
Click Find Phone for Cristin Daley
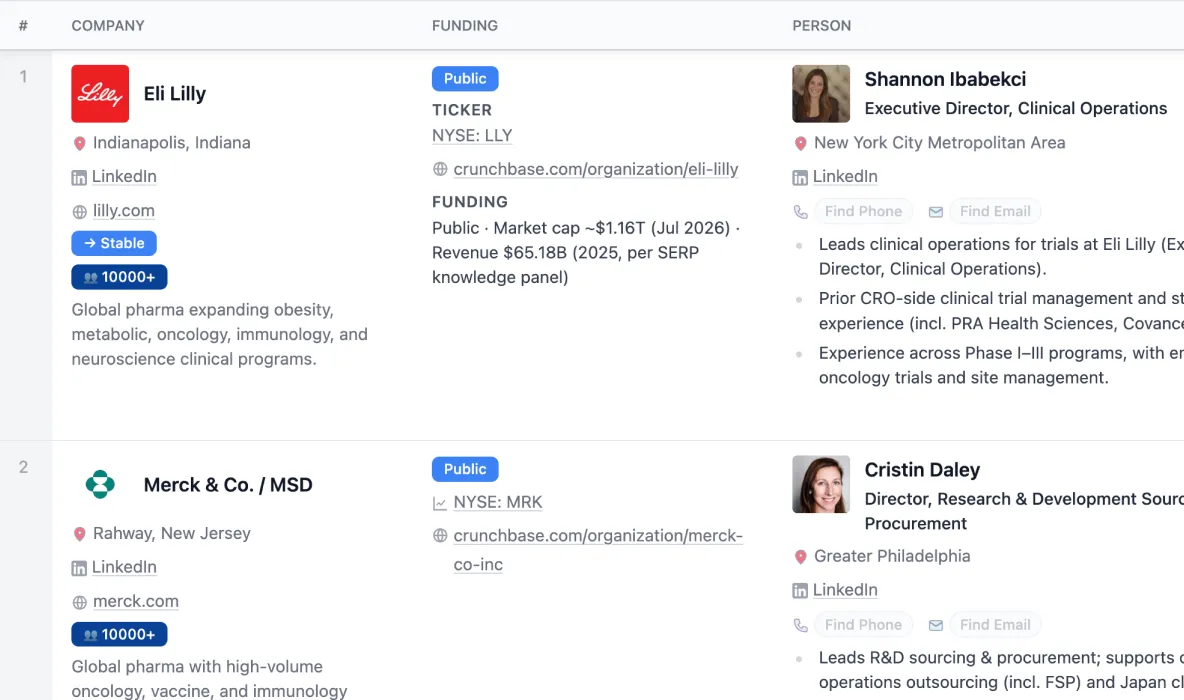863,624
